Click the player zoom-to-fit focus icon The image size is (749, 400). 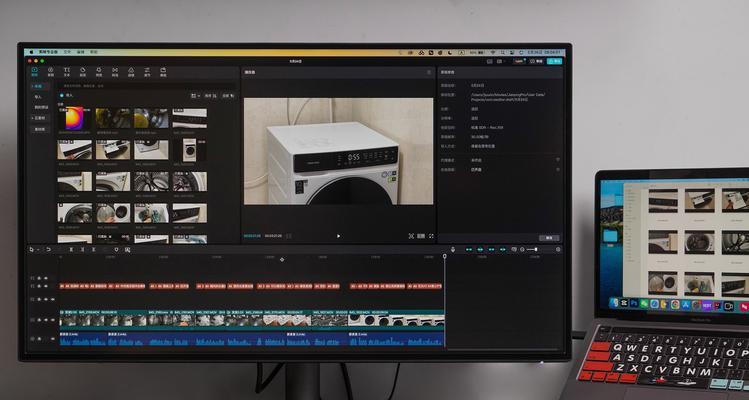pyautogui.click(x=411, y=236)
